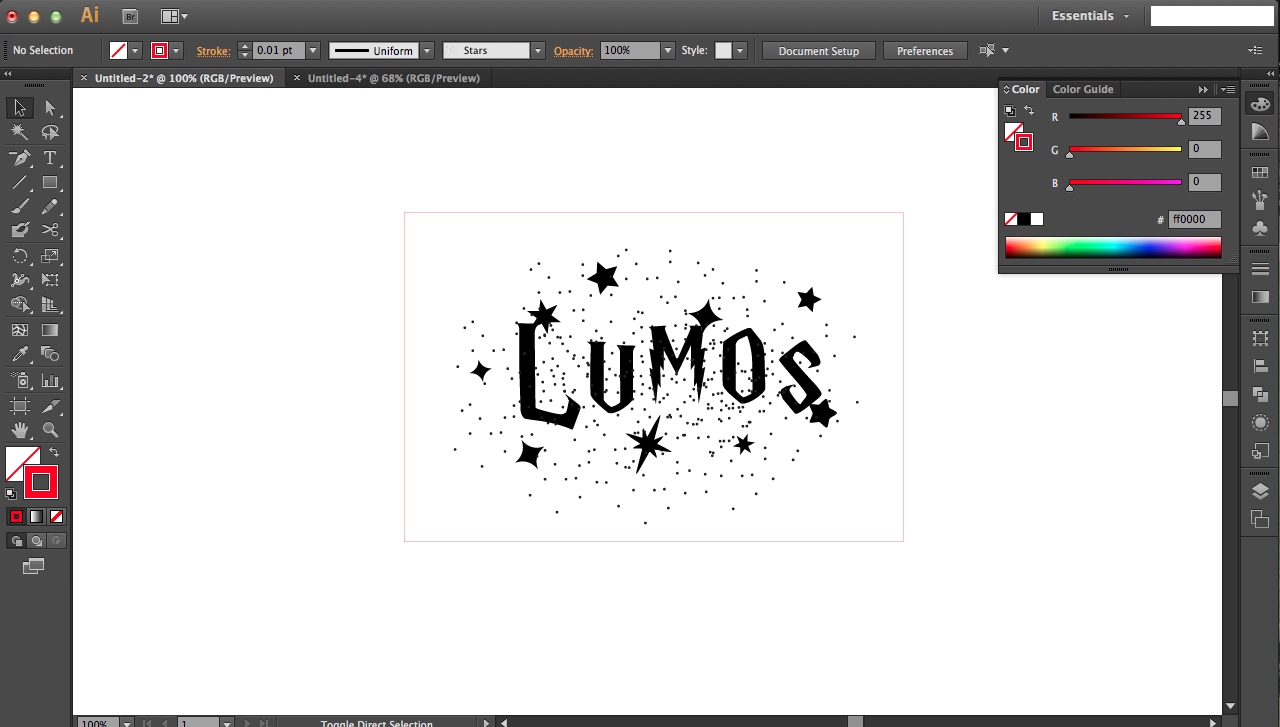Select the Column Graph tool
The image size is (1280, 727).
coord(50,381)
